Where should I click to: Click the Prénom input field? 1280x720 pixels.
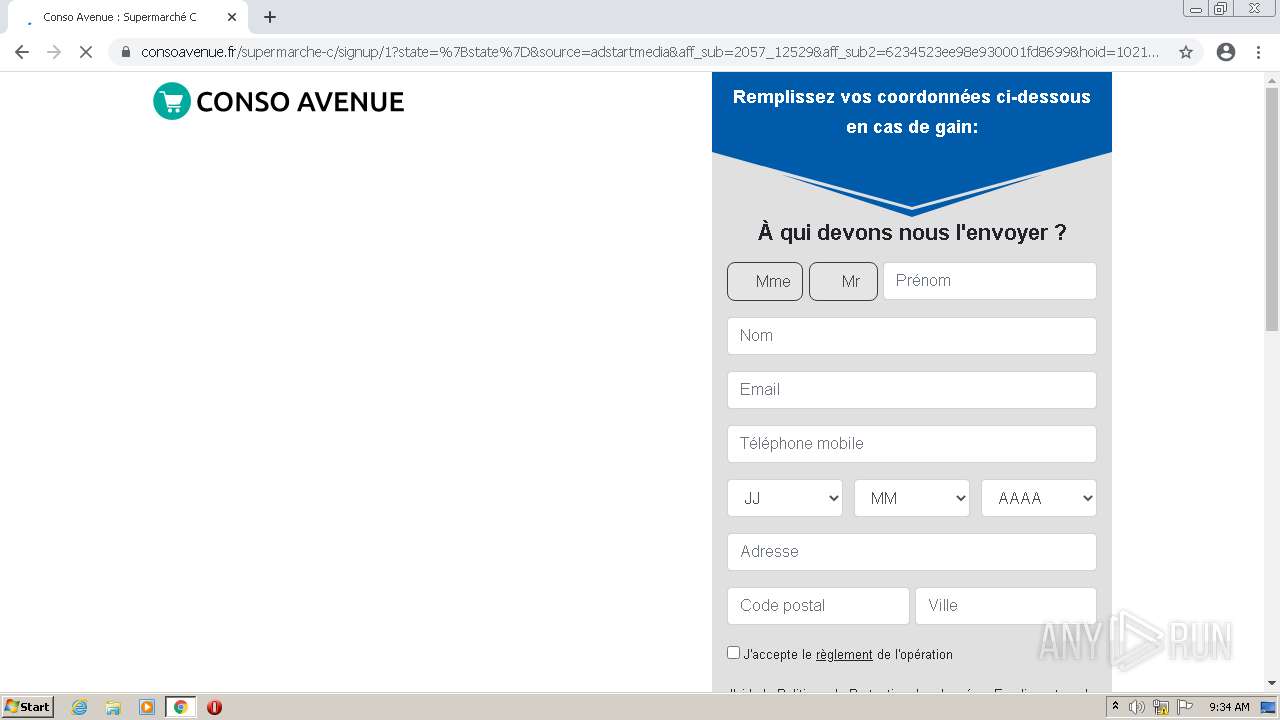pyautogui.click(x=990, y=281)
